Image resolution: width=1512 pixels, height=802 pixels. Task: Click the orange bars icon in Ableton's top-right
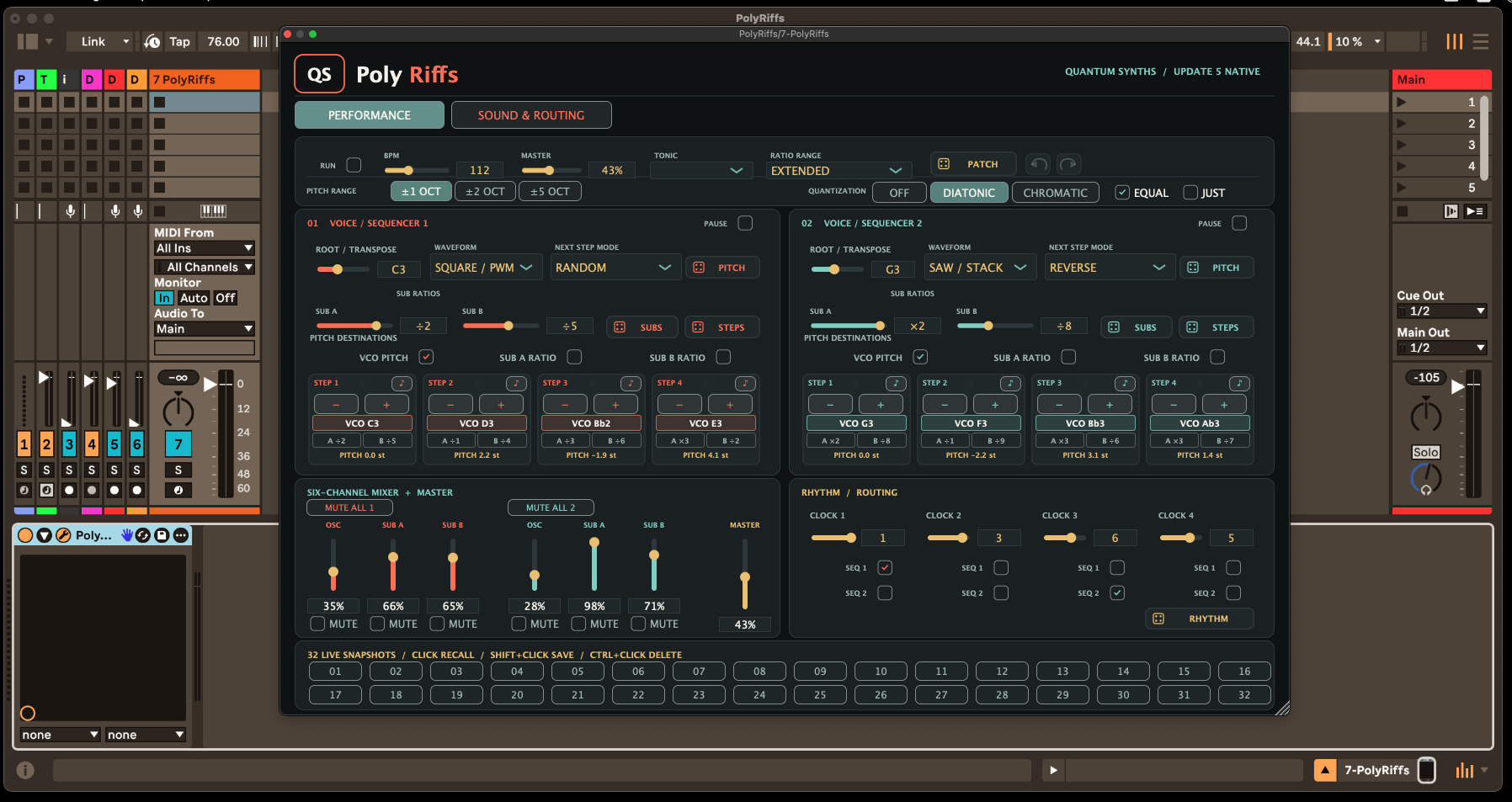tap(1455, 41)
